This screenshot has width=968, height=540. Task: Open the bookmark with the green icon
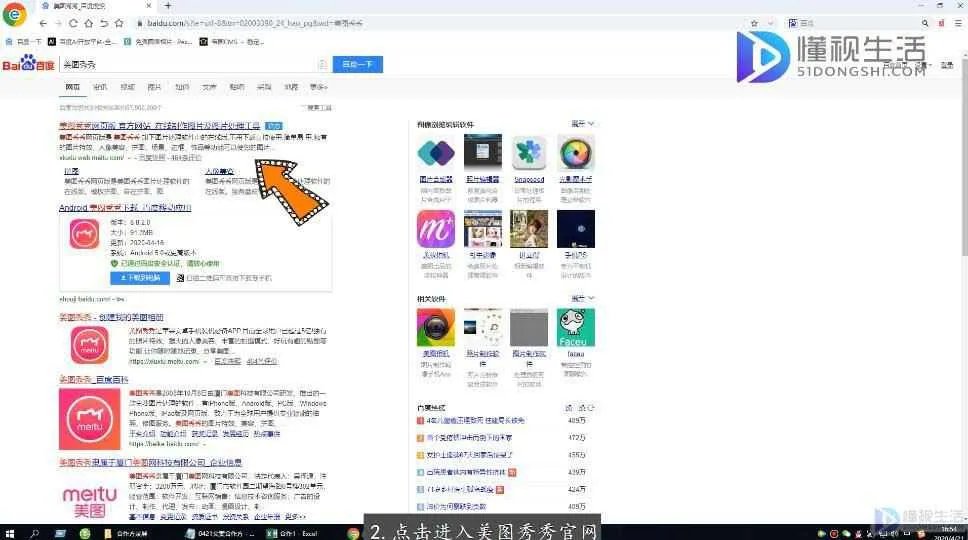pyautogui.click(x=158, y=41)
